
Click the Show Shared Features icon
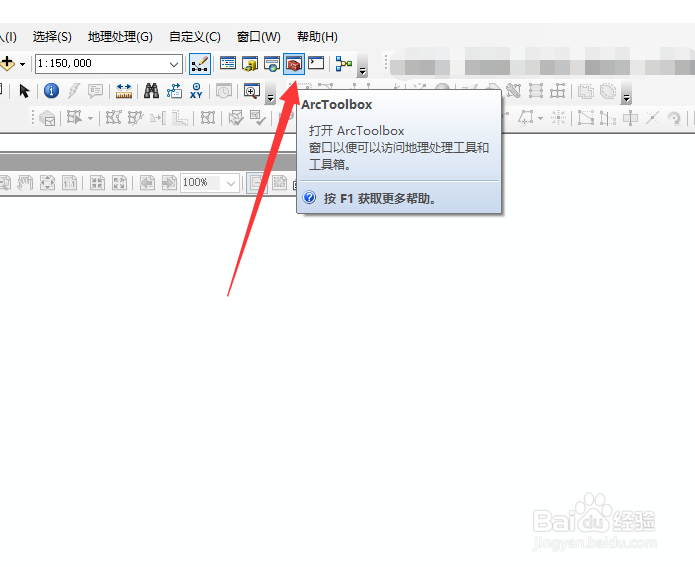point(208,118)
